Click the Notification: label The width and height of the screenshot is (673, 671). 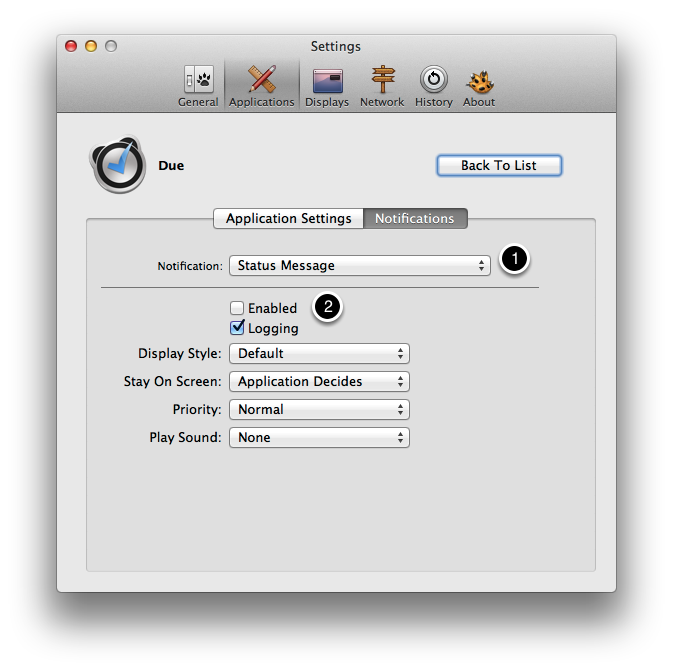[x=190, y=266]
